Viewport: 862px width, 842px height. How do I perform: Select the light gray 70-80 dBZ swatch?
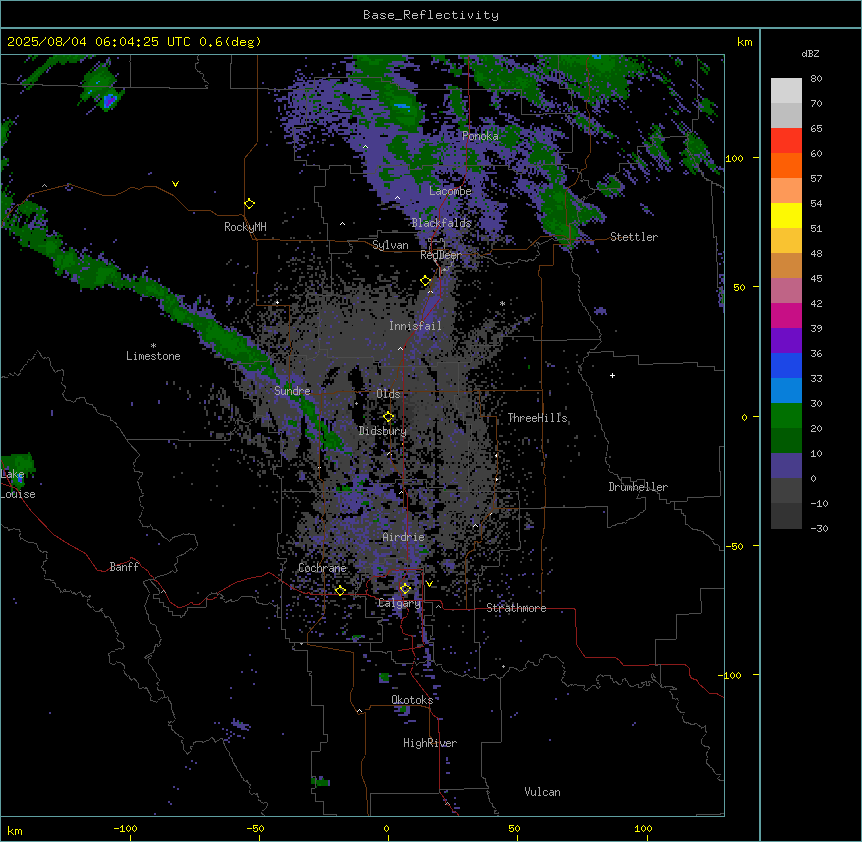(x=786, y=91)
